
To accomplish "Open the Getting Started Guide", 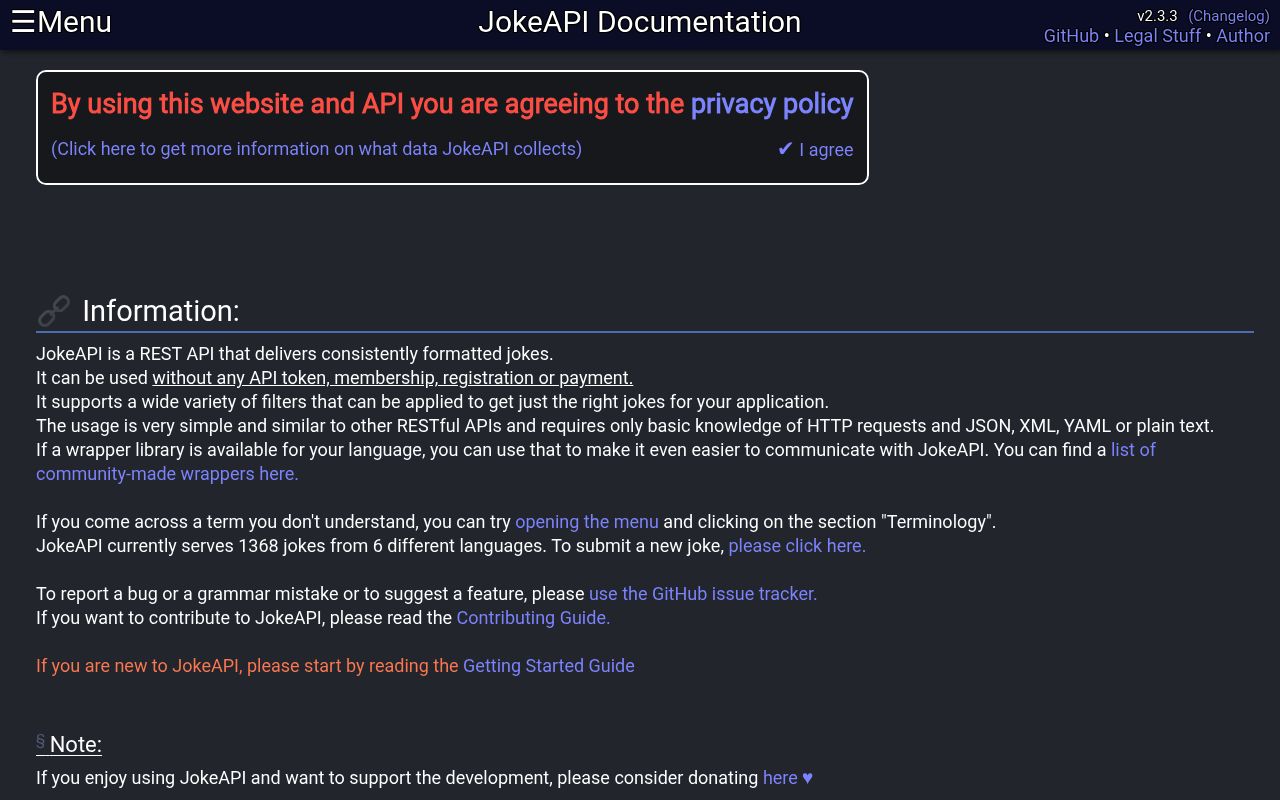I will (548, 666).
